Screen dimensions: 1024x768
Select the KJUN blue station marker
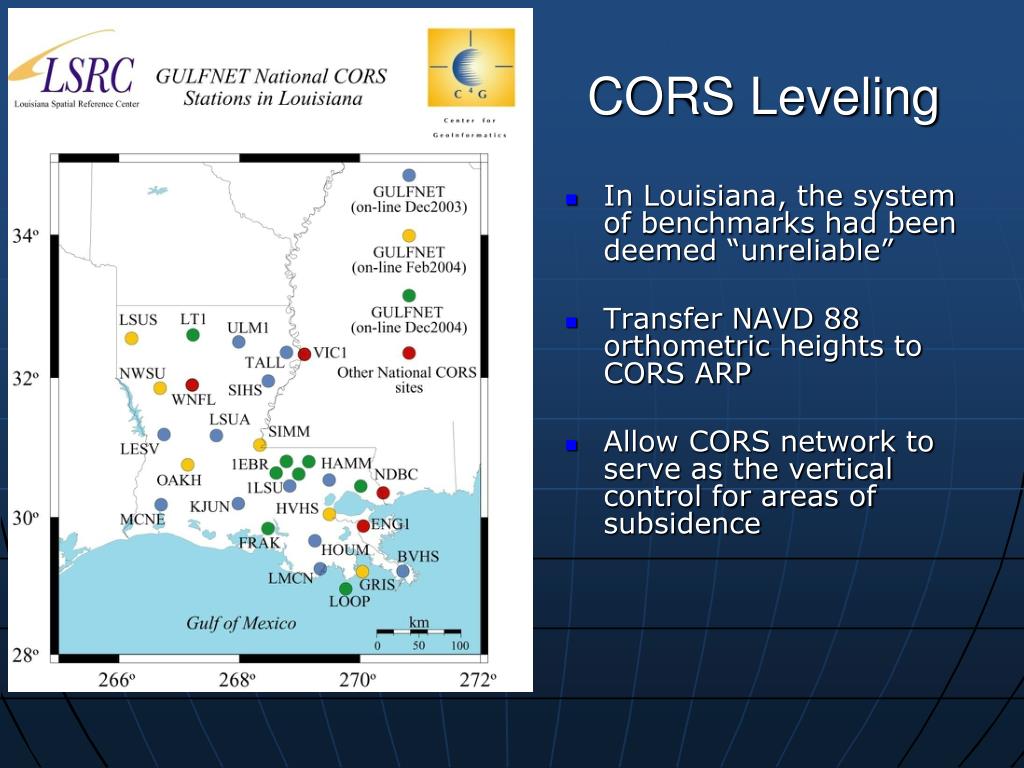(x=238, y=504)
